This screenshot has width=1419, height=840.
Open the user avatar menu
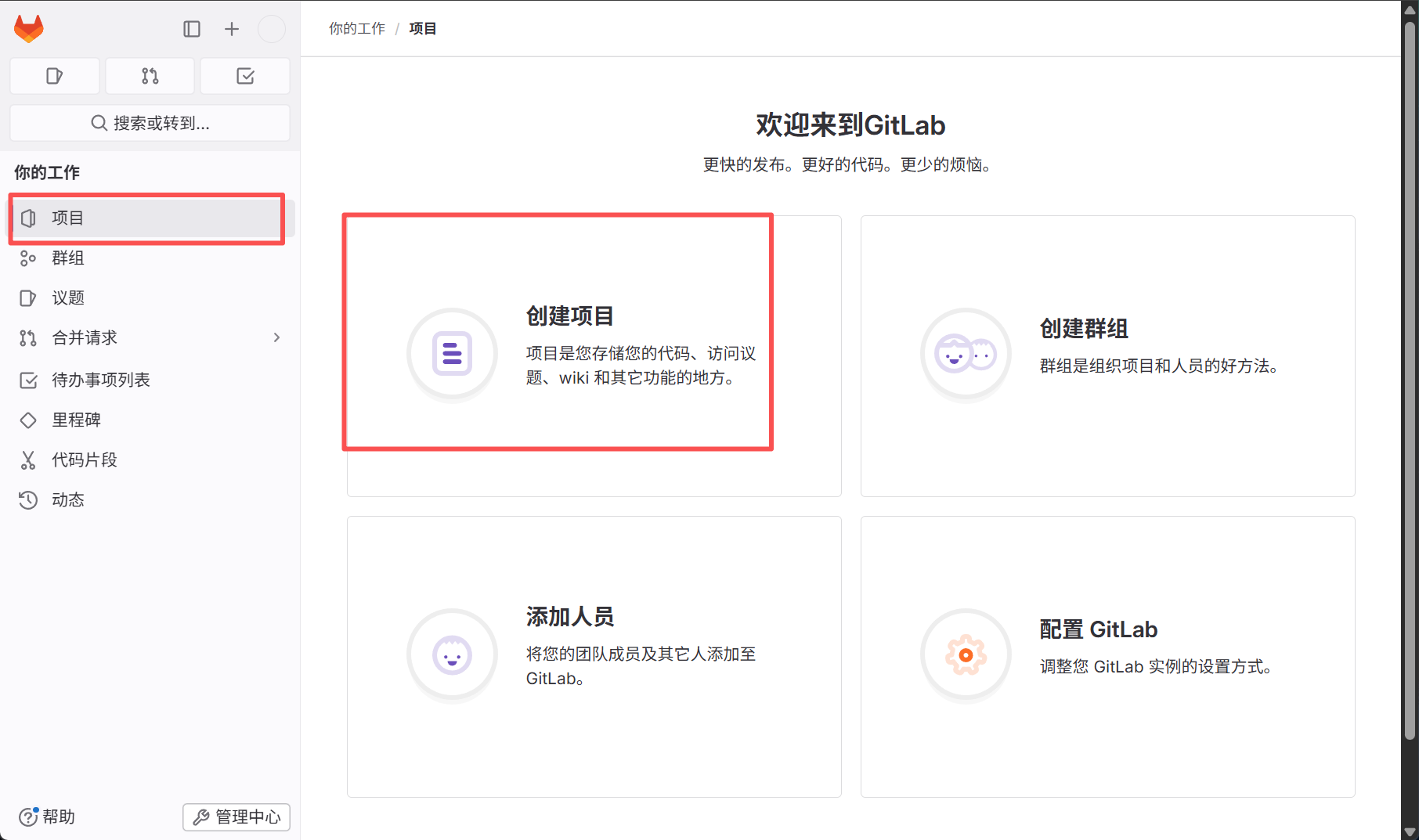272,29
